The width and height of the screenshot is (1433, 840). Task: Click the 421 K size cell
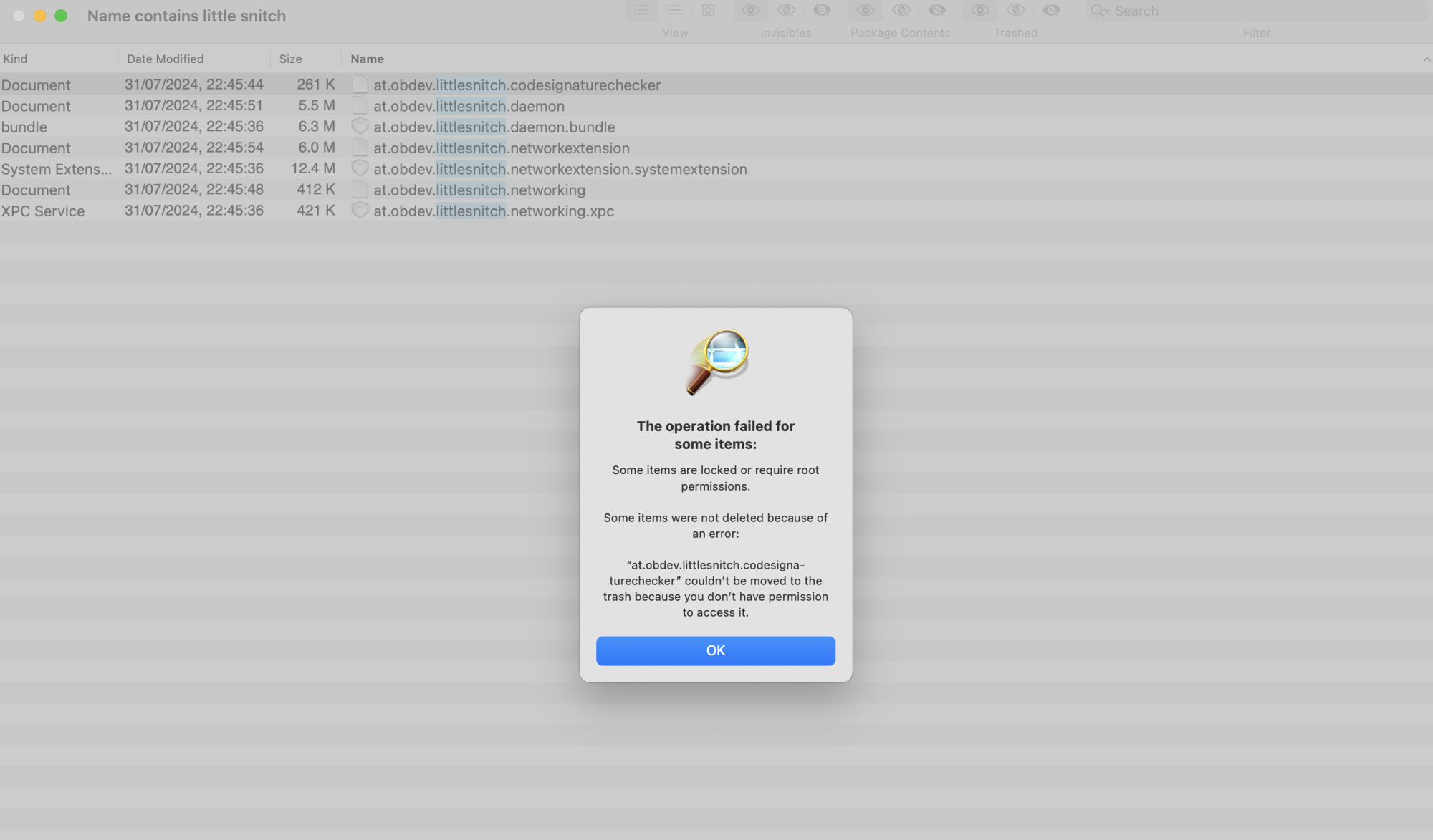pos(316,211)
